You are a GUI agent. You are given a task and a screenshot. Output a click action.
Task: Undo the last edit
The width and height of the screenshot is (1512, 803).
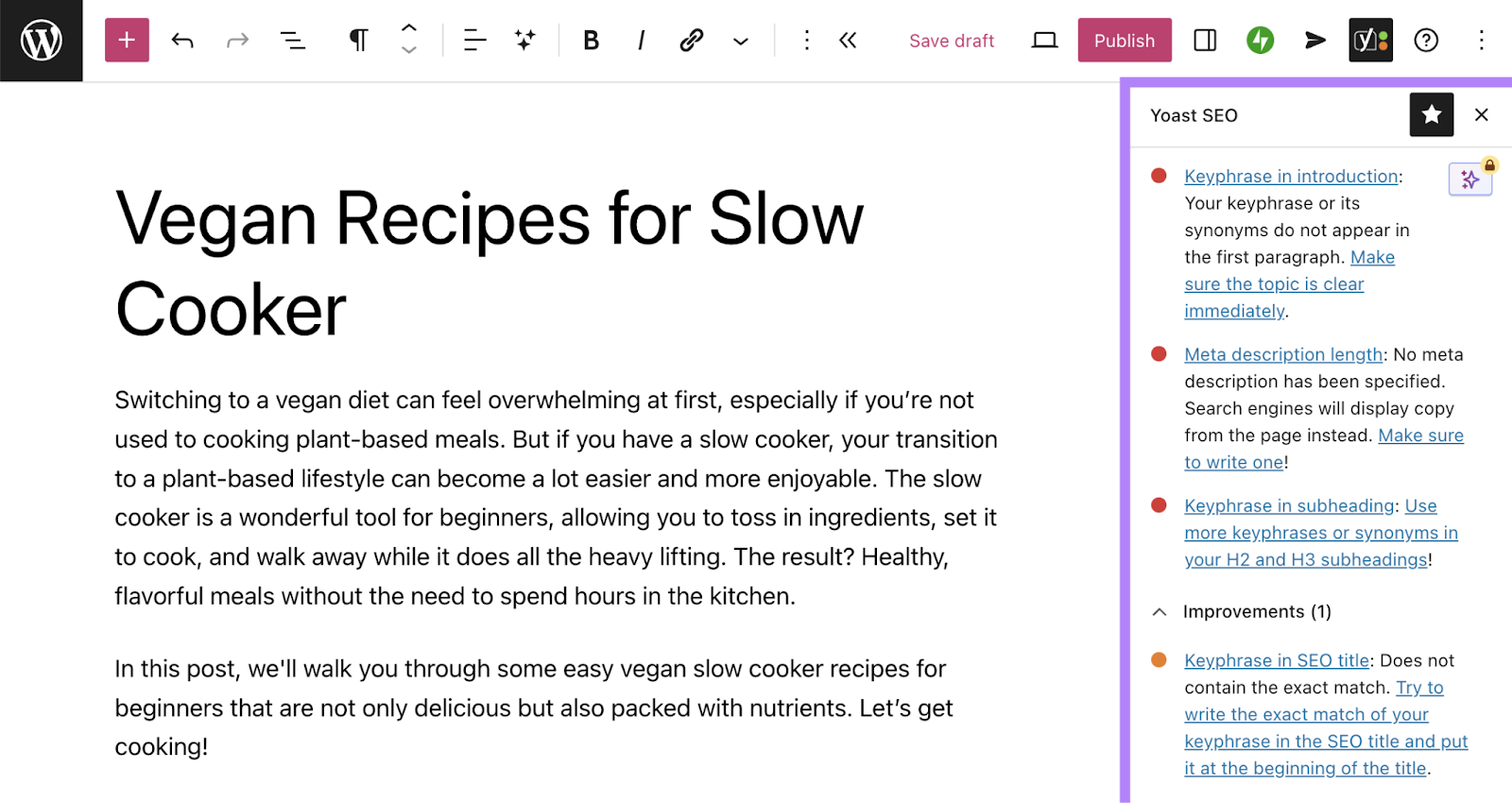pos(182,41)
